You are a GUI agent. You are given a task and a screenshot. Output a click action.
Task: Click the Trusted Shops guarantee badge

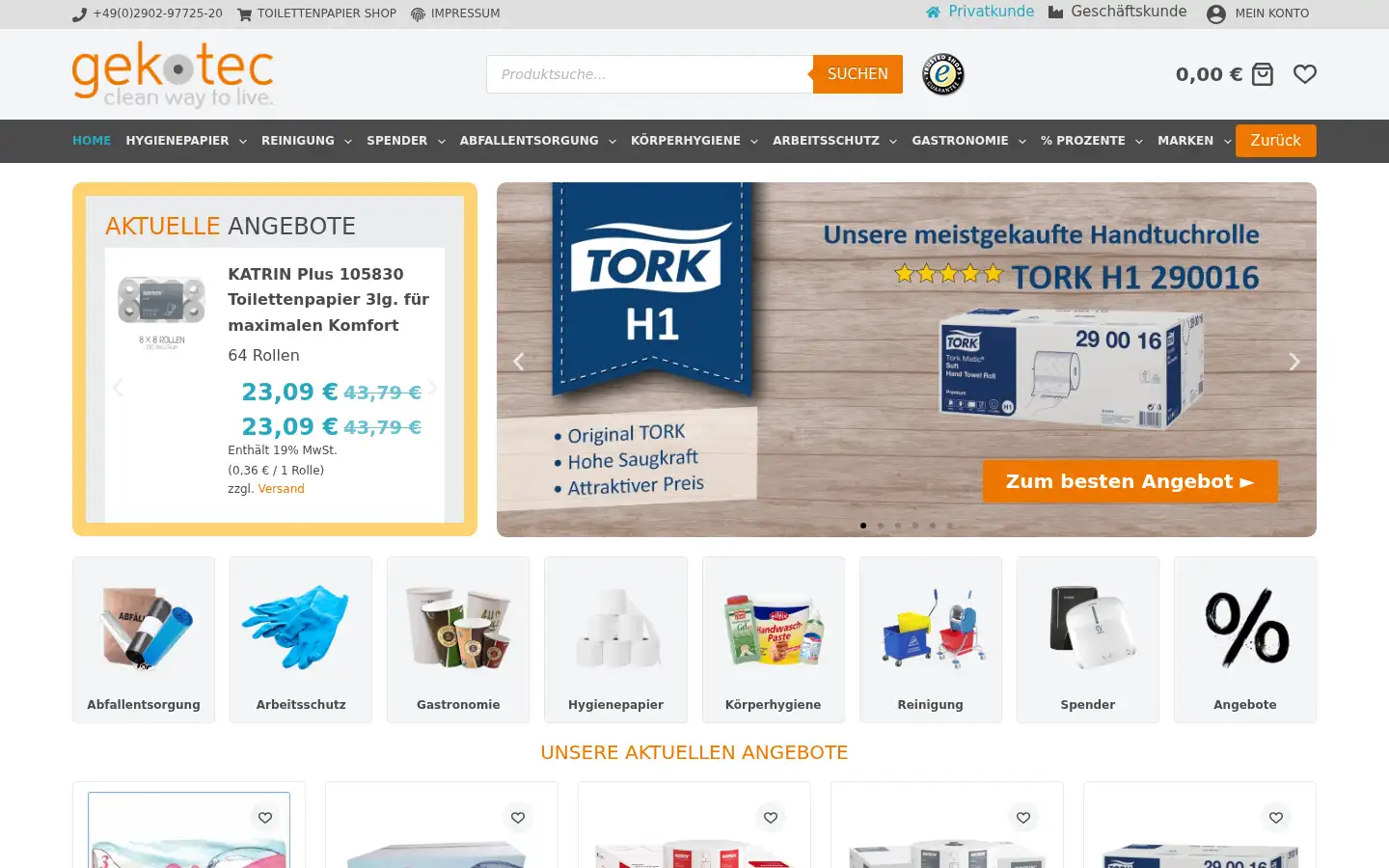tap(943, 74)
